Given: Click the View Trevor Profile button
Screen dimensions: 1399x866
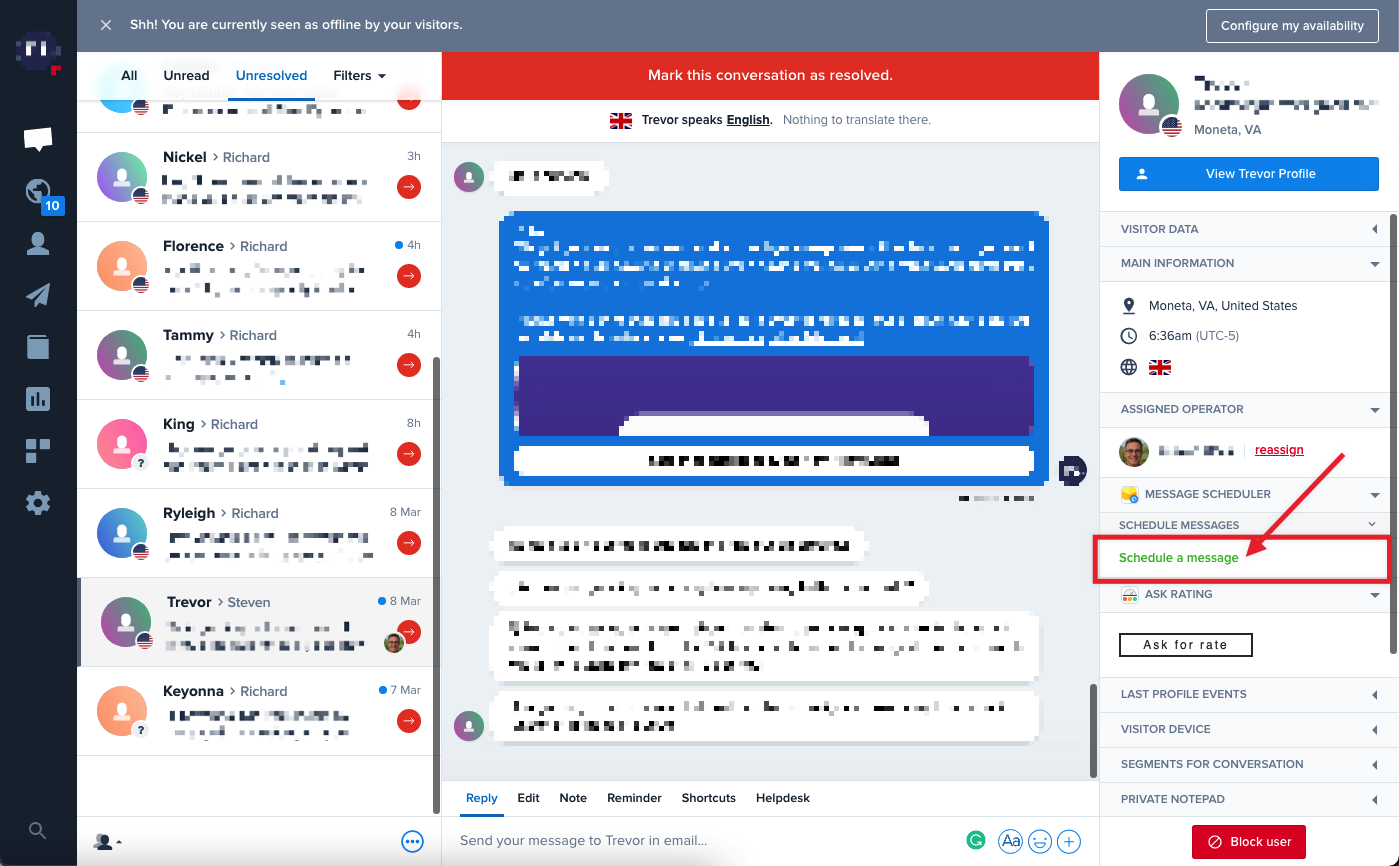Looking at the screenshot, I should (1248, 174).
